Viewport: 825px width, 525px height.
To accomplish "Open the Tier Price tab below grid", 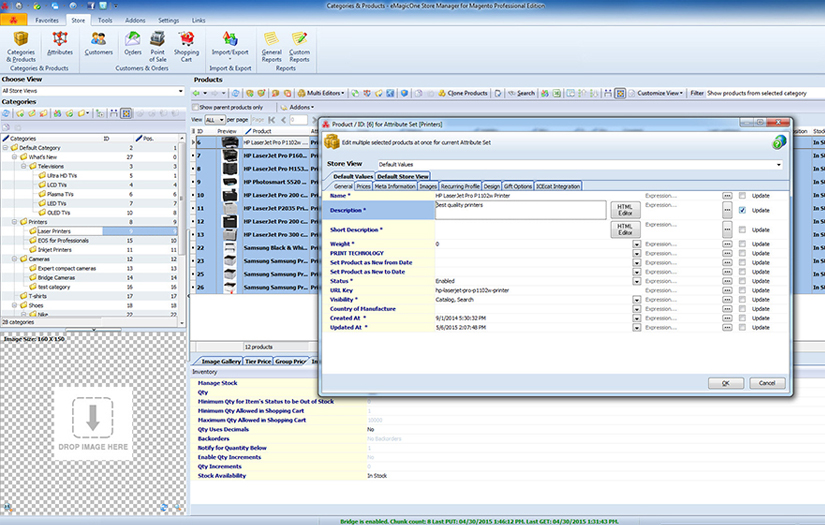I will pos(258,361).
